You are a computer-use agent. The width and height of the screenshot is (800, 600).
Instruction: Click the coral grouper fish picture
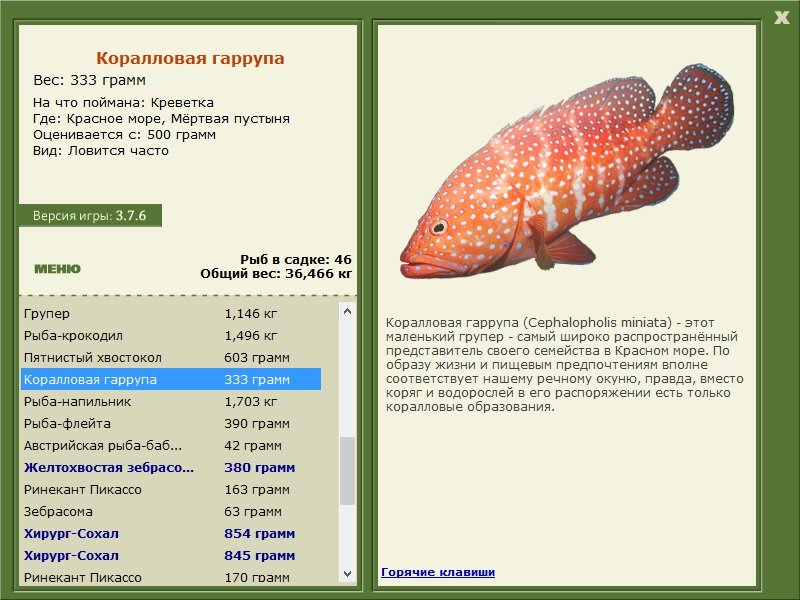[566, 171]
